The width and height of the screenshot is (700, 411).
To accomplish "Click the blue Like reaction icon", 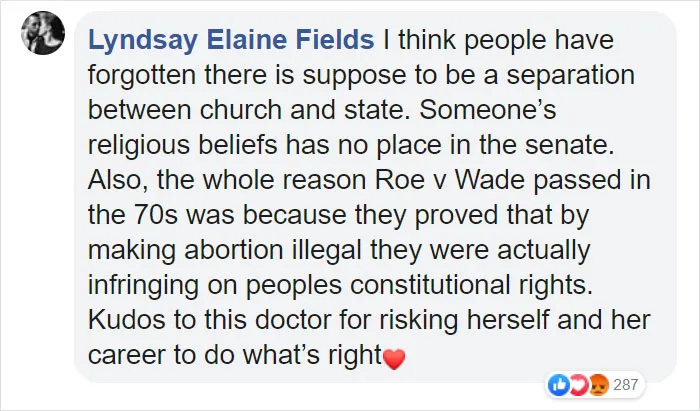I will [x=558, y=385].
